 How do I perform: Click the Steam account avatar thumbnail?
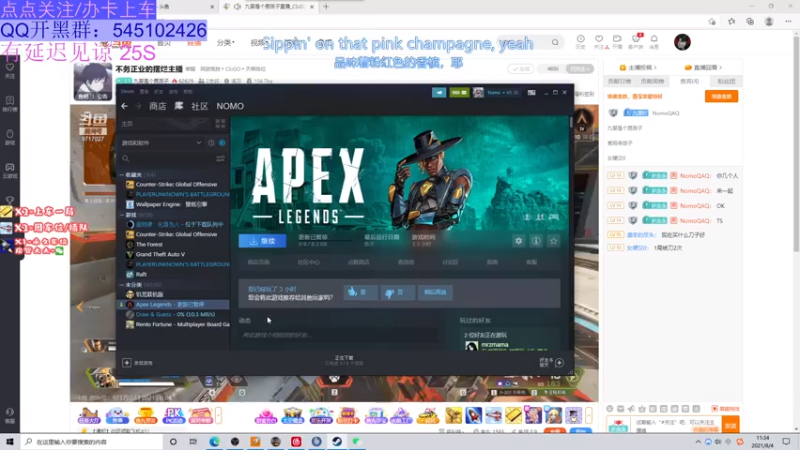[x=478, y=92]
